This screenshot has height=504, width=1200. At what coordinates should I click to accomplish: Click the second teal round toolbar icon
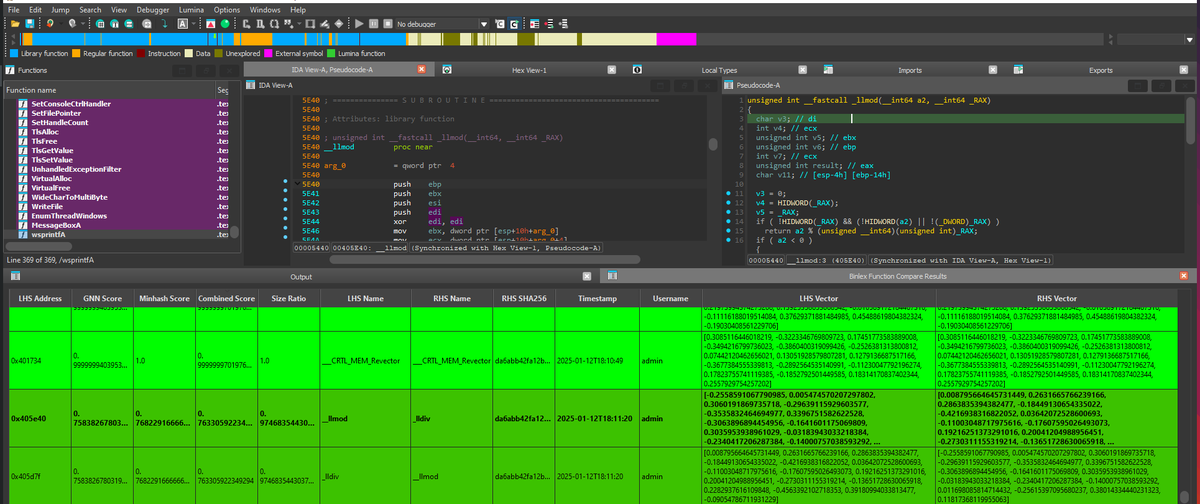point(115,23)
